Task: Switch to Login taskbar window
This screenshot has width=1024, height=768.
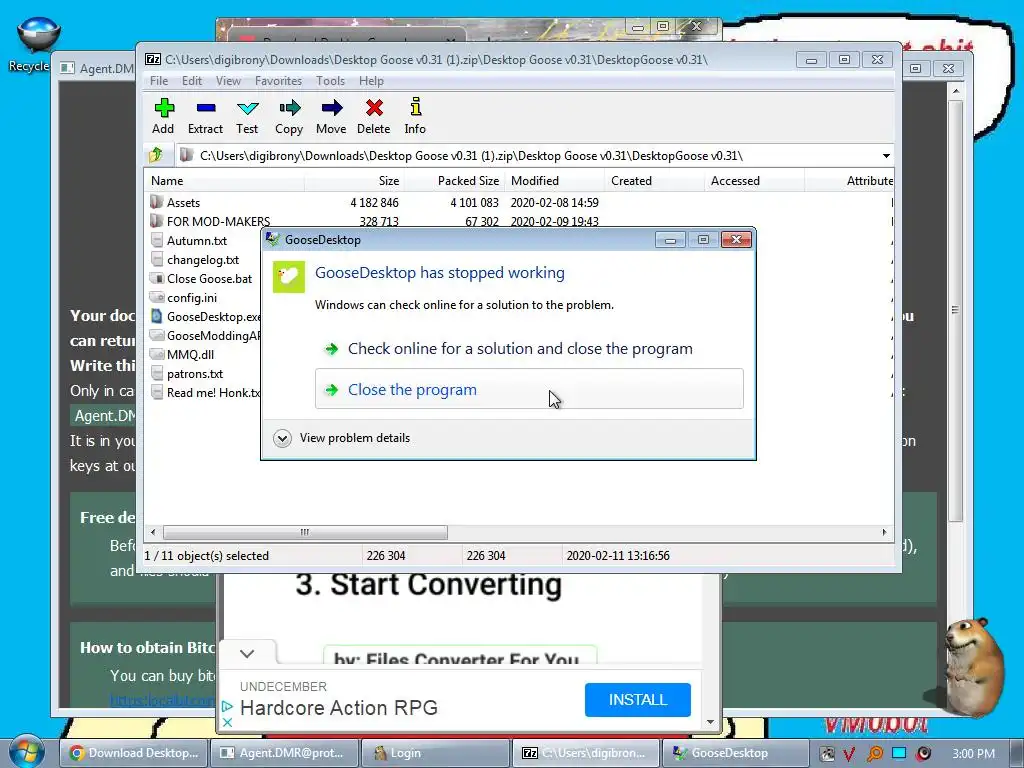Action: (436, 753)
